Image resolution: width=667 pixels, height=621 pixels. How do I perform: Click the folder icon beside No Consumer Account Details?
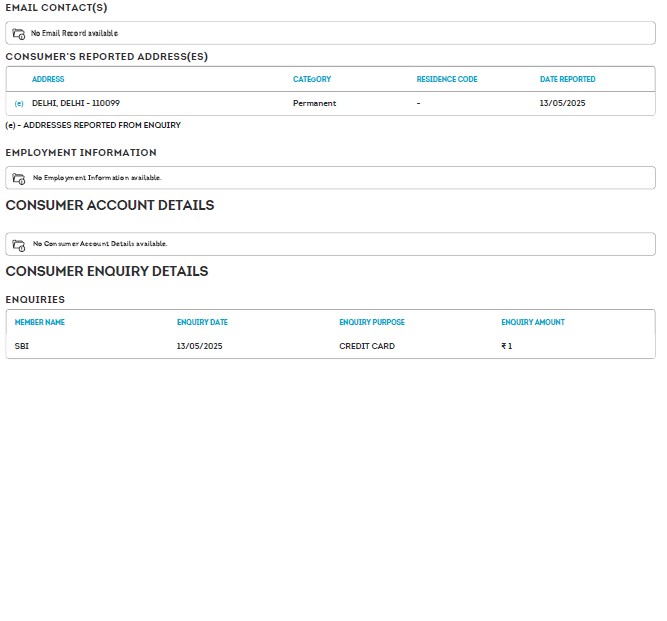[x=18, y=244]
